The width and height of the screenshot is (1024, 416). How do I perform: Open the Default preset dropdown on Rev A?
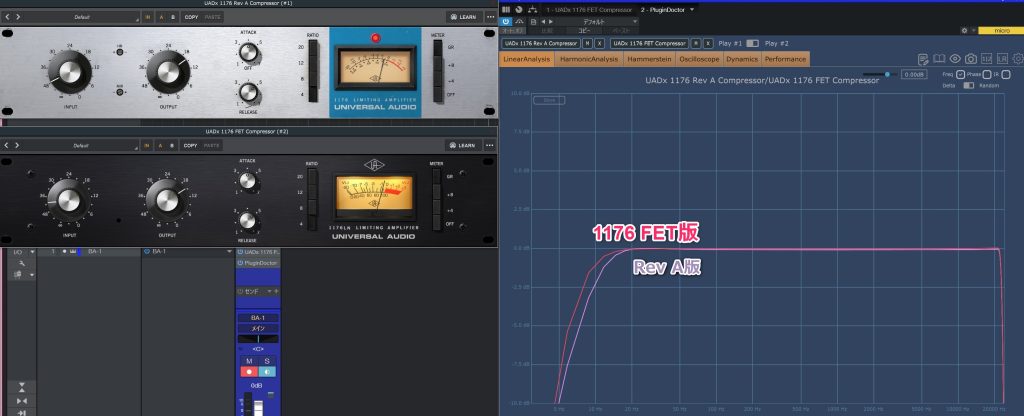pos(80,17)
